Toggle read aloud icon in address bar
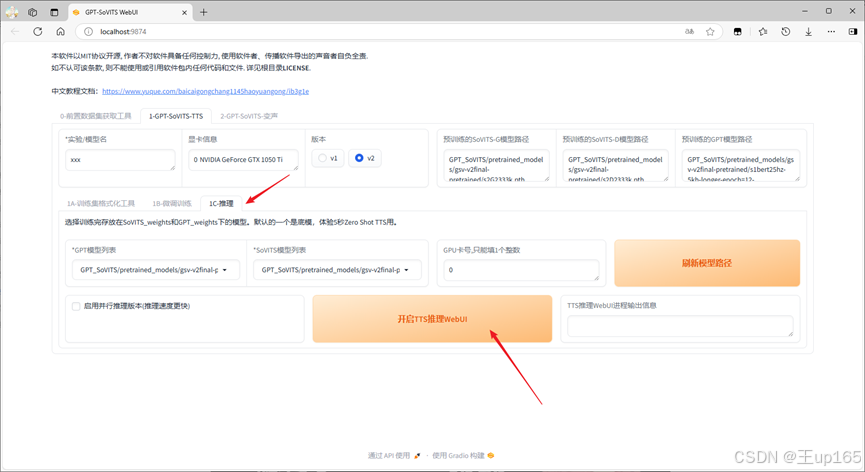 click(690, 31)
